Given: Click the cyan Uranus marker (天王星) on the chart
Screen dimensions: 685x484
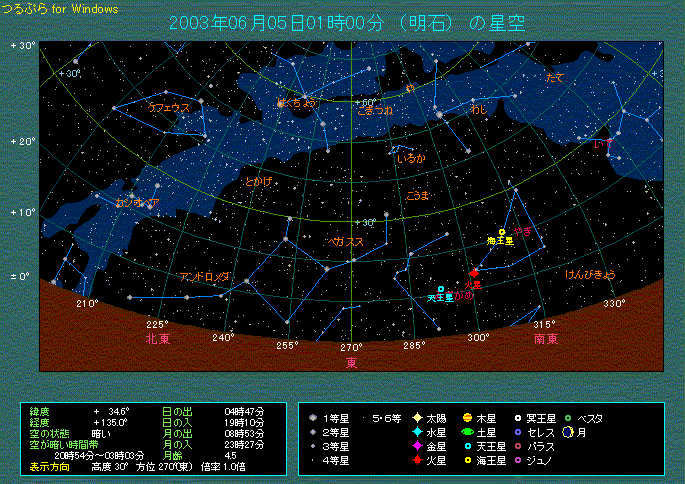Looking at the screenshot, I should point(440,289).
